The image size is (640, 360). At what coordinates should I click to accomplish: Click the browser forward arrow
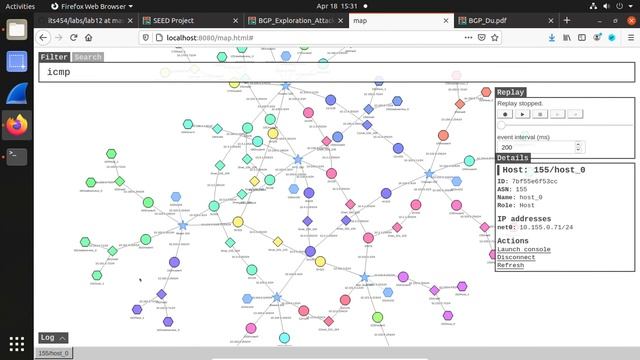(x=58, y=38)
